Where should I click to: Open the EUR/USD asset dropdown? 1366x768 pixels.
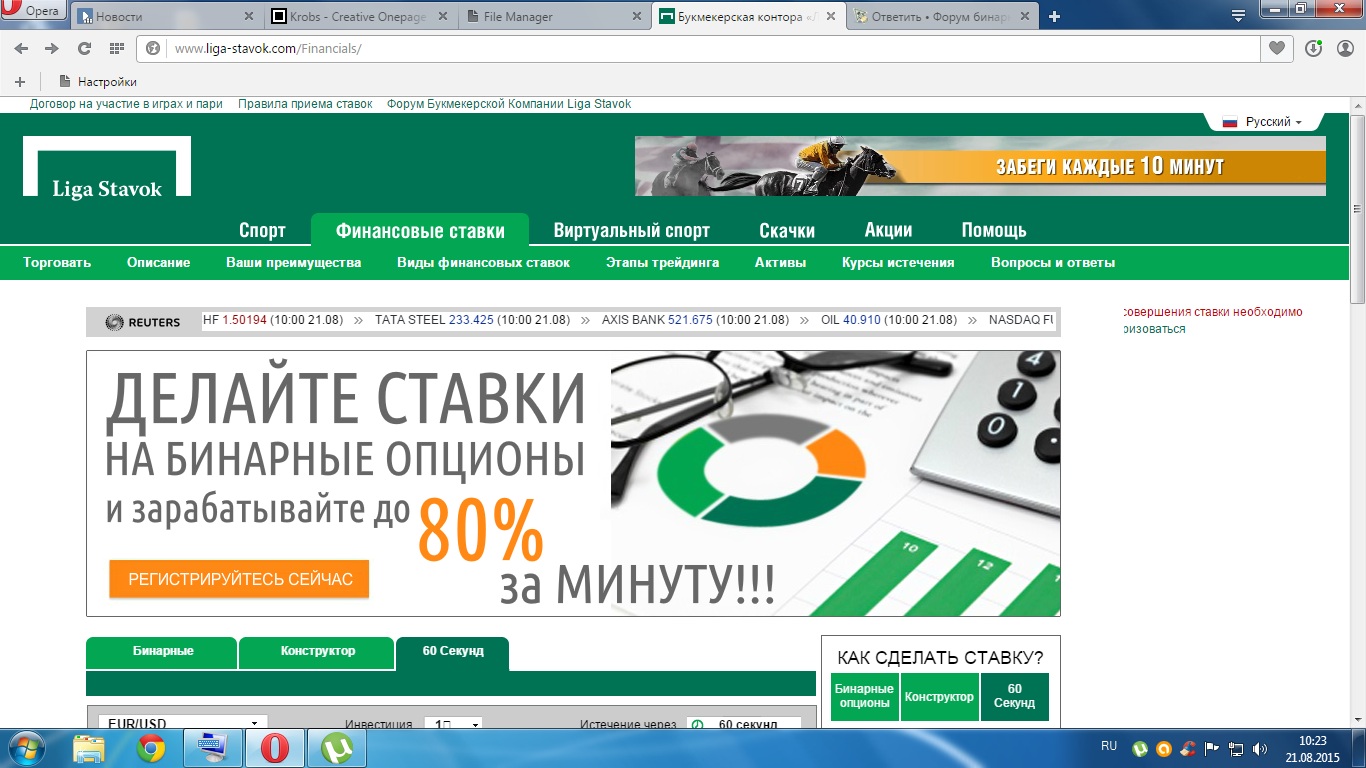pos(183,723)
